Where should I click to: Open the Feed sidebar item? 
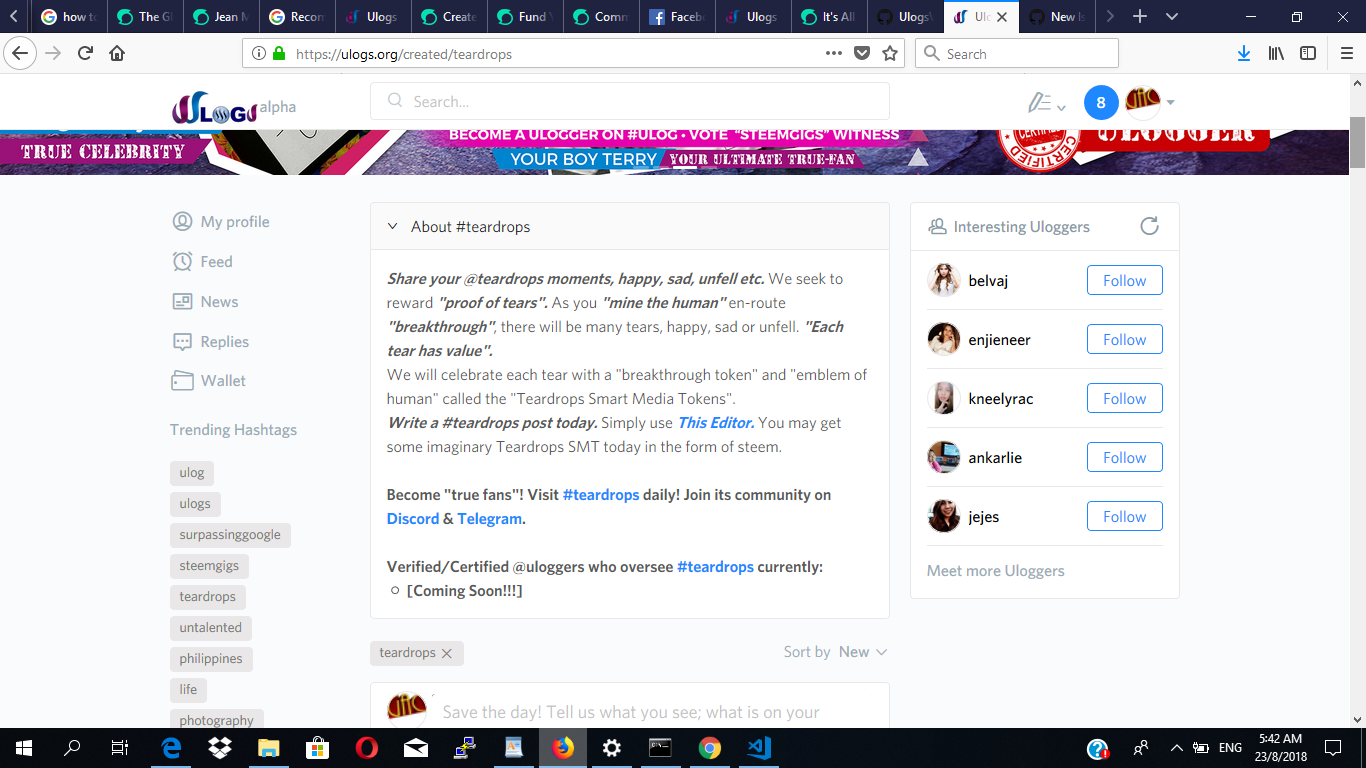(x=202, y=262)
